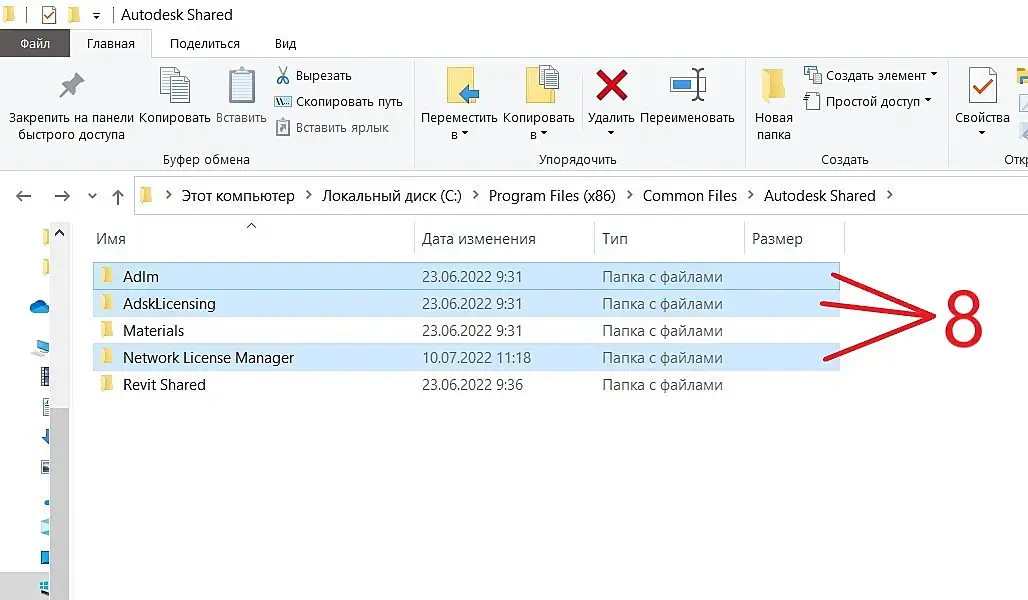Switch to the Share ribbon tab
The height and width of the screenshot is (600, 1028).
tap(205, 44)
